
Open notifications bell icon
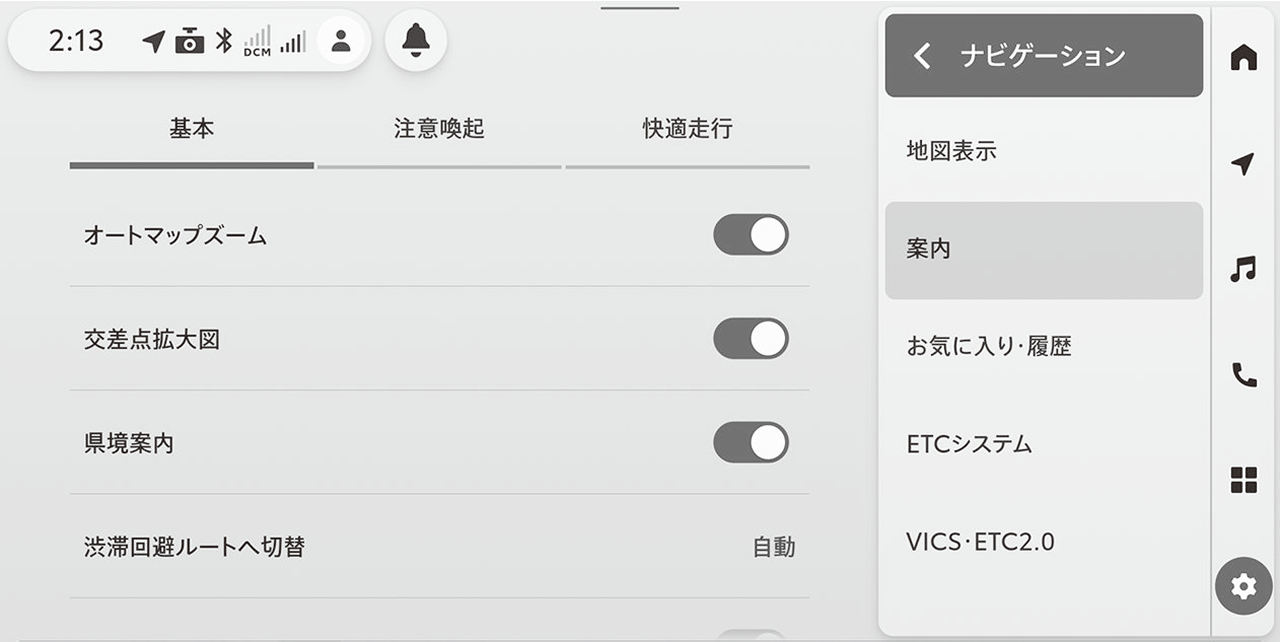coord(415,40)
